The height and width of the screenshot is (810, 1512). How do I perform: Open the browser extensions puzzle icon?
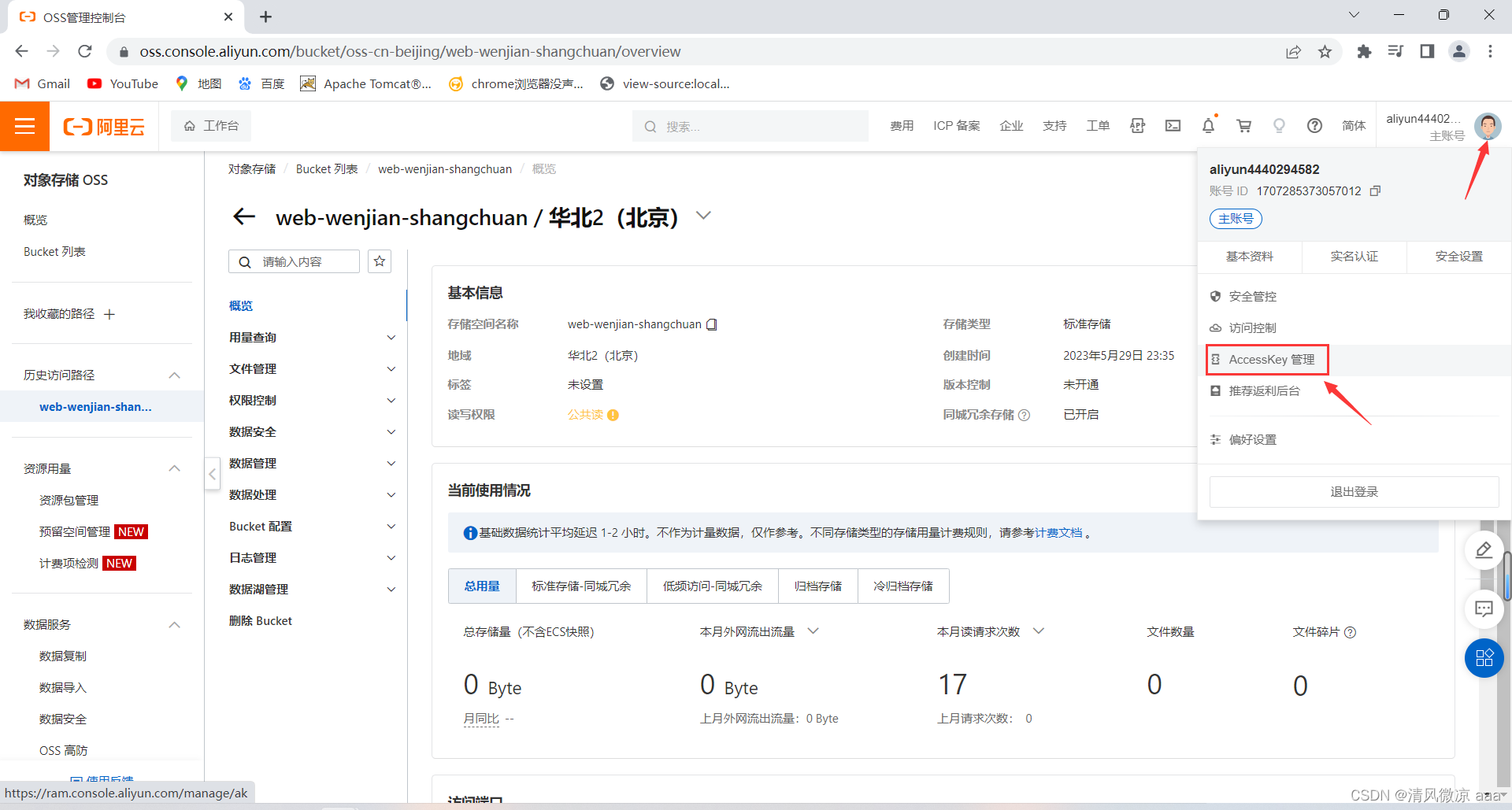click(1364, 51)
